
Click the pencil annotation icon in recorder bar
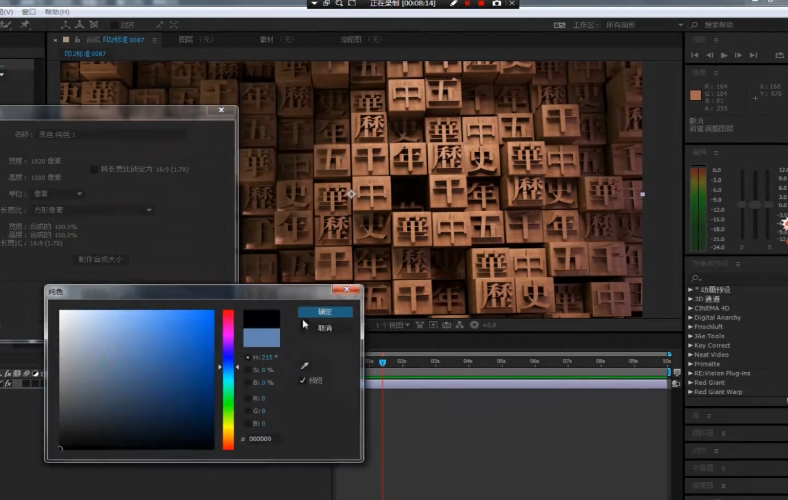click(453, 4)
